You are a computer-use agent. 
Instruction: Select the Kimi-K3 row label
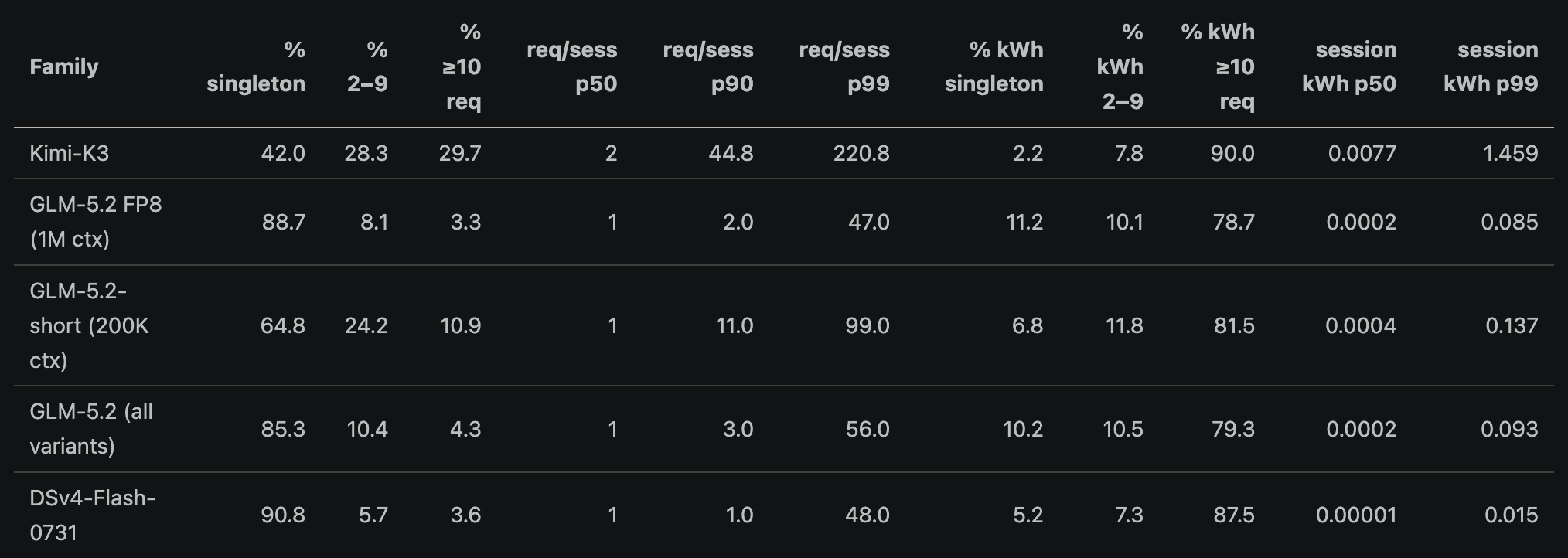click(70, 153)
